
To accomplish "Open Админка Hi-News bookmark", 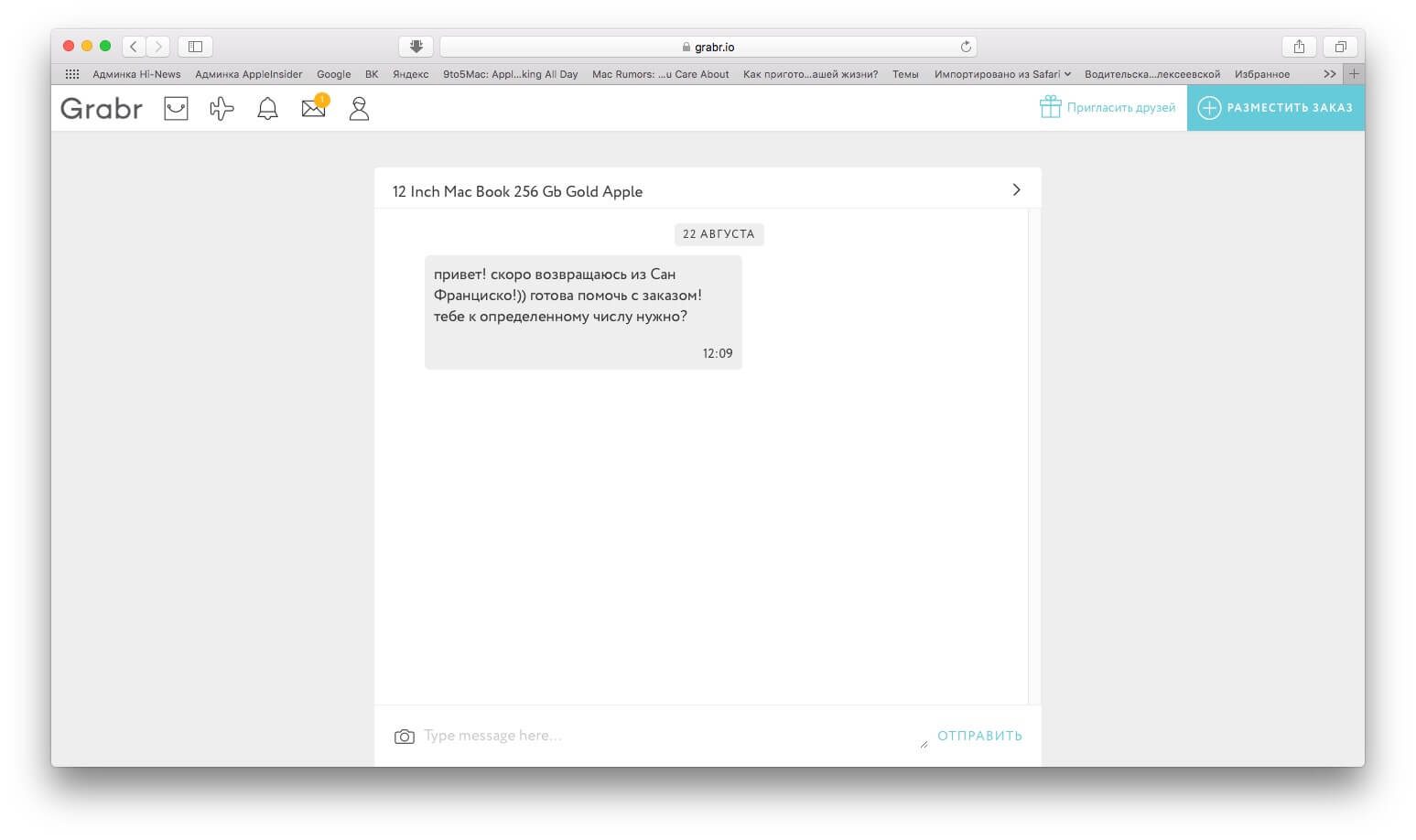I will point(136,74).
